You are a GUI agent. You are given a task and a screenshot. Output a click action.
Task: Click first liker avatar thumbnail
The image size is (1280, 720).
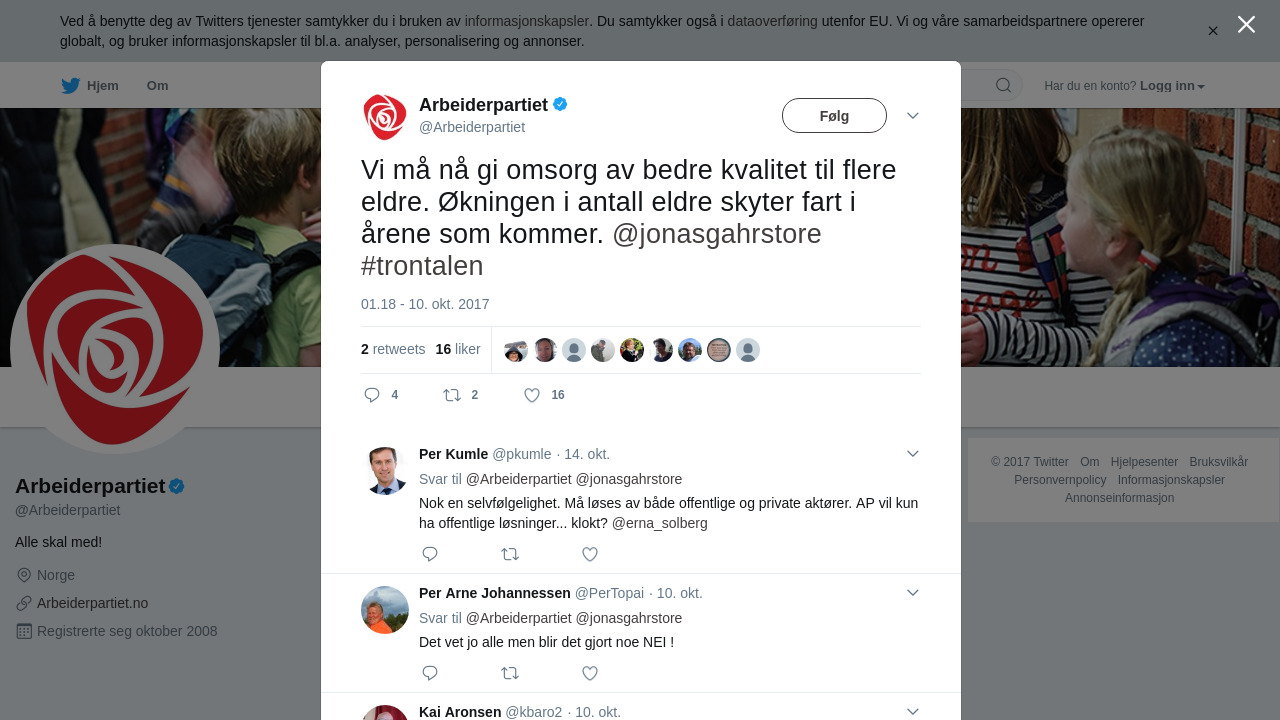coord(516,350)
